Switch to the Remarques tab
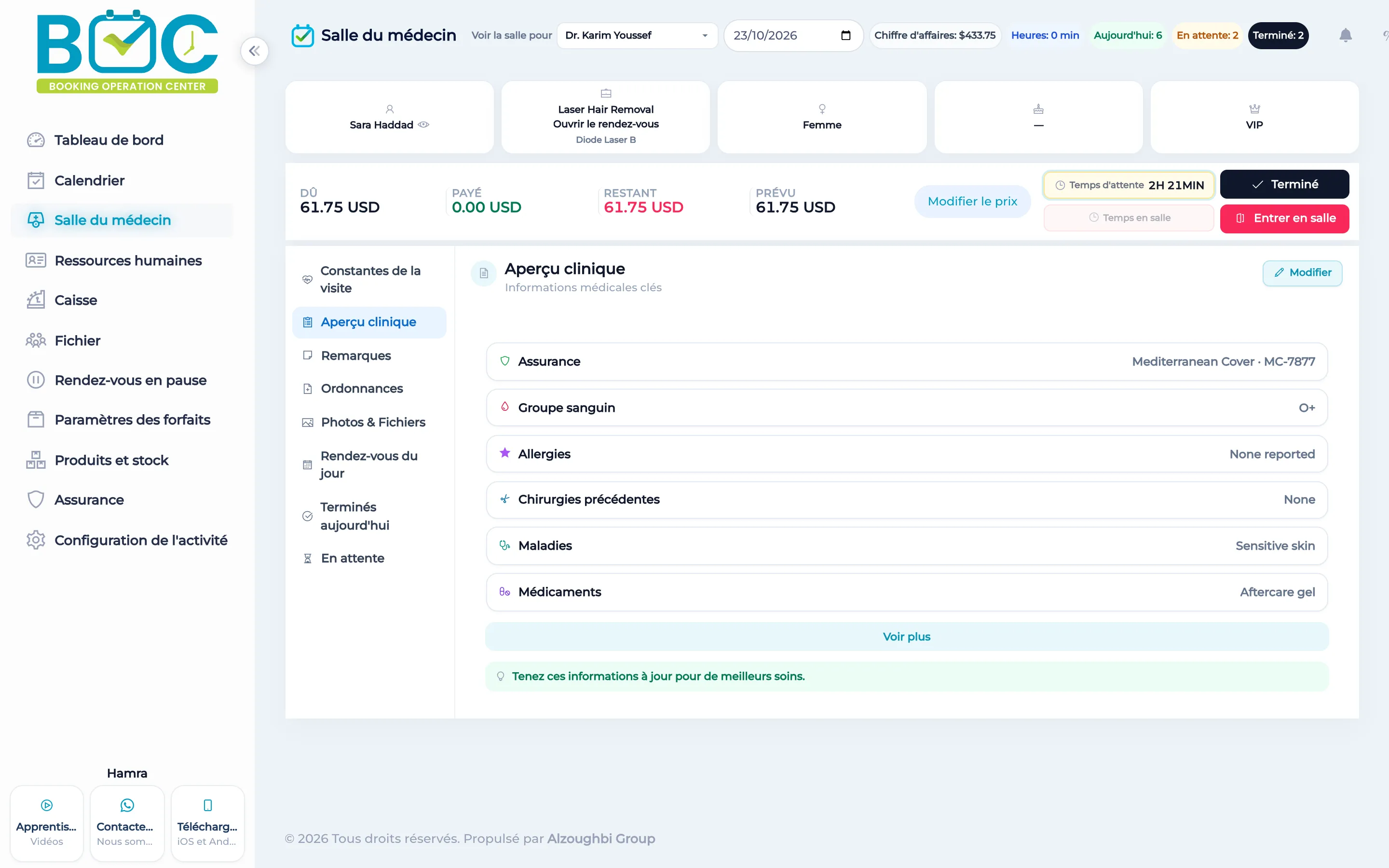The height and width of the screenshot is (868, 1389). [x=369, y=355]
